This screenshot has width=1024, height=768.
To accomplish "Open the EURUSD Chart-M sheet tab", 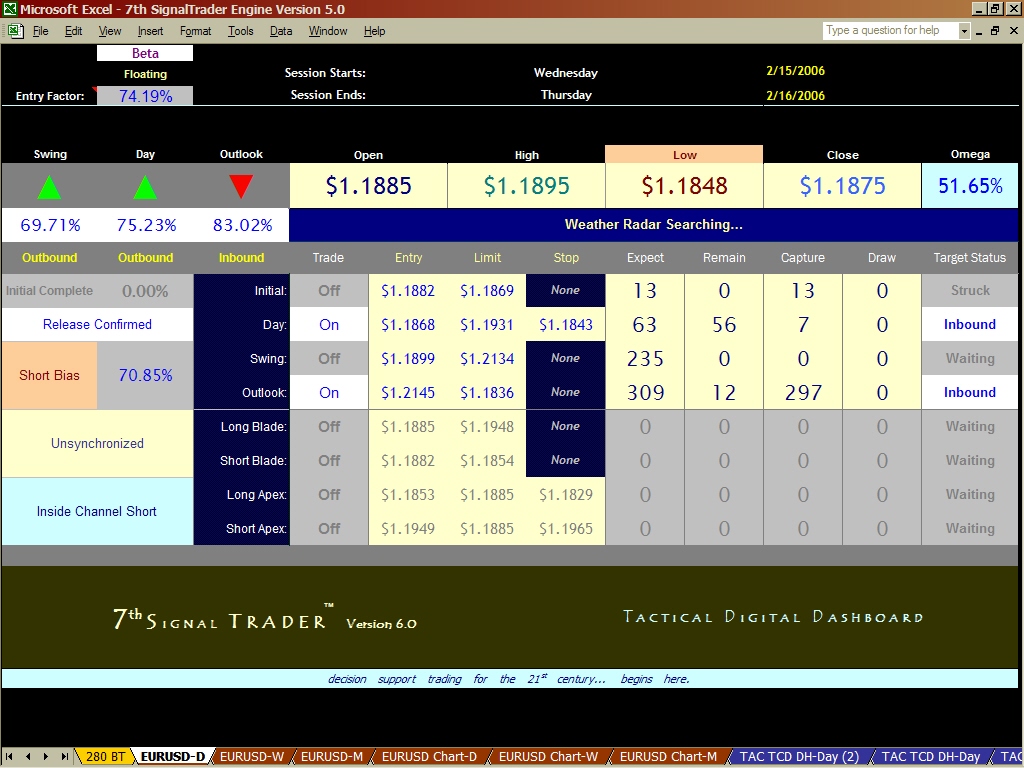I will tap(668, 756).
